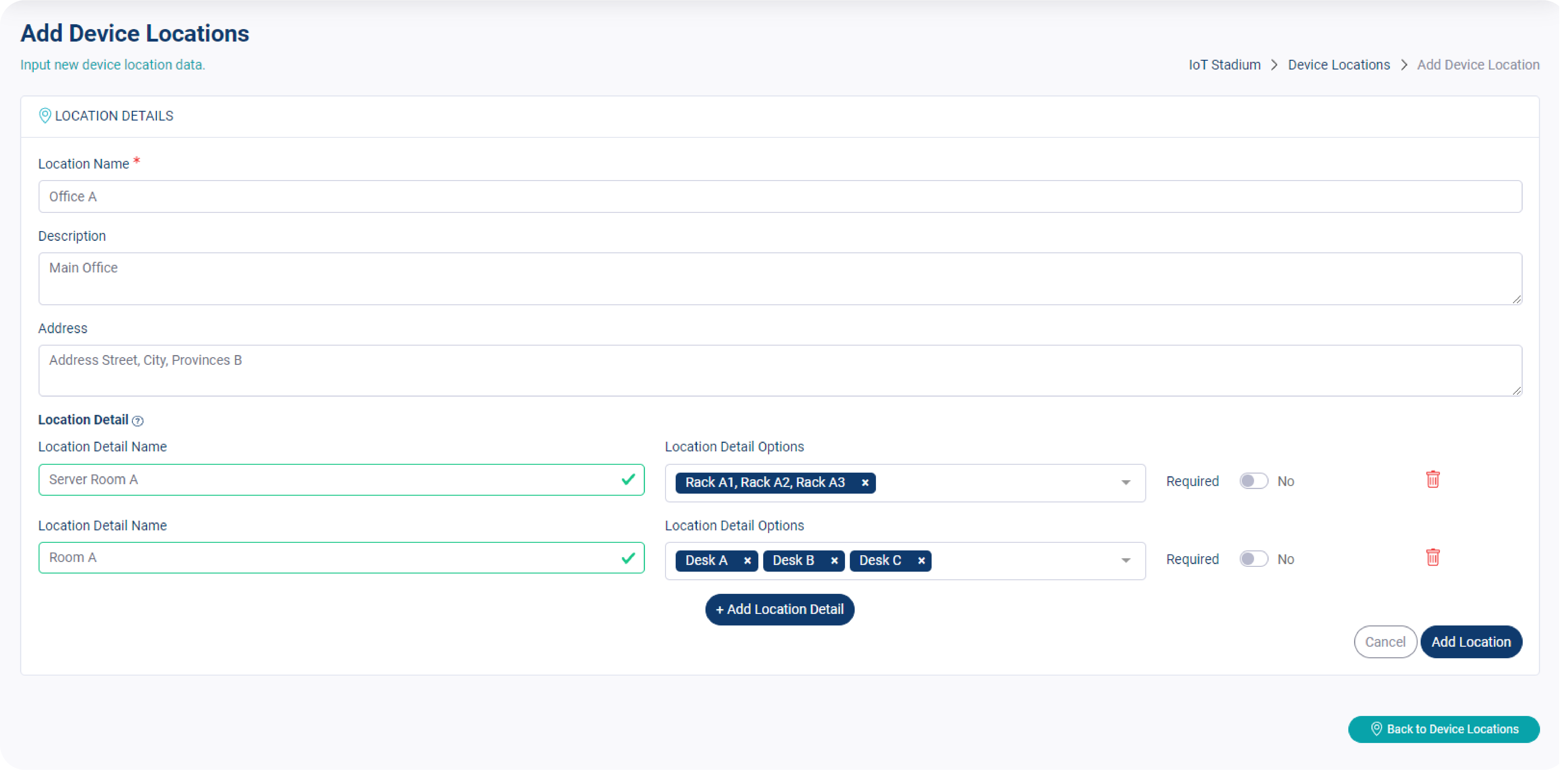Enable Required for Server Room A
The image size is (1568, 770).
click(x=1253, y=480)
